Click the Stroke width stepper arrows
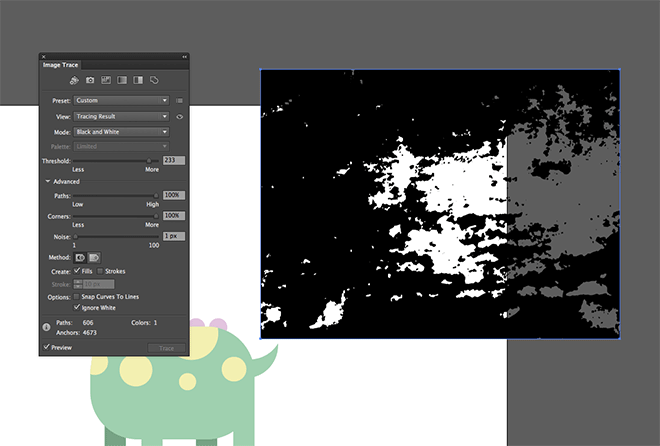660x446 pixels. point(78,284)
